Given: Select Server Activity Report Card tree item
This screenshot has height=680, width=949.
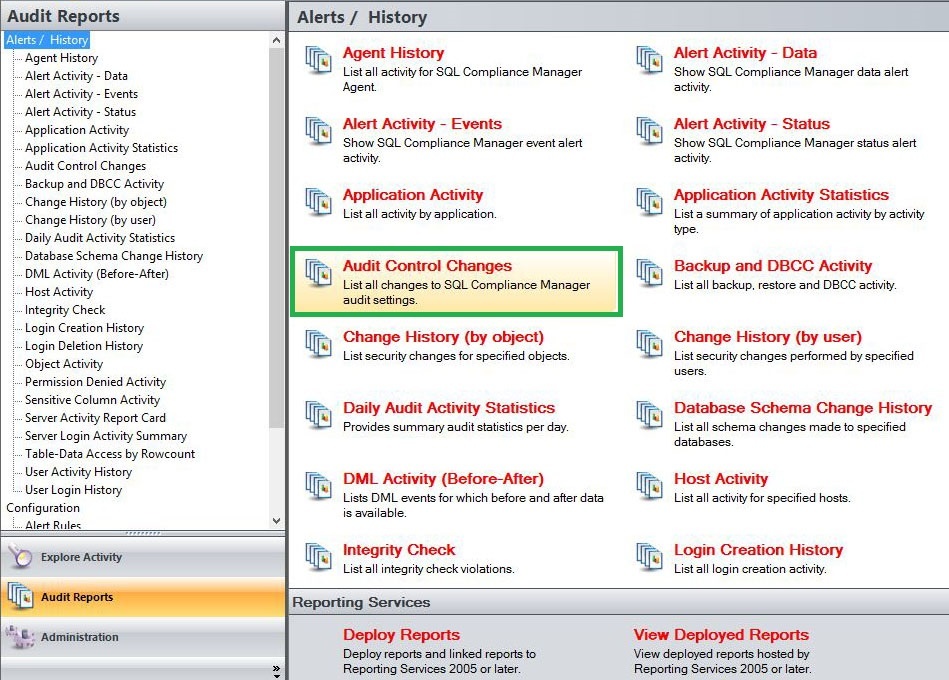Looking at the screenshot, I should [x=95, y=418].
